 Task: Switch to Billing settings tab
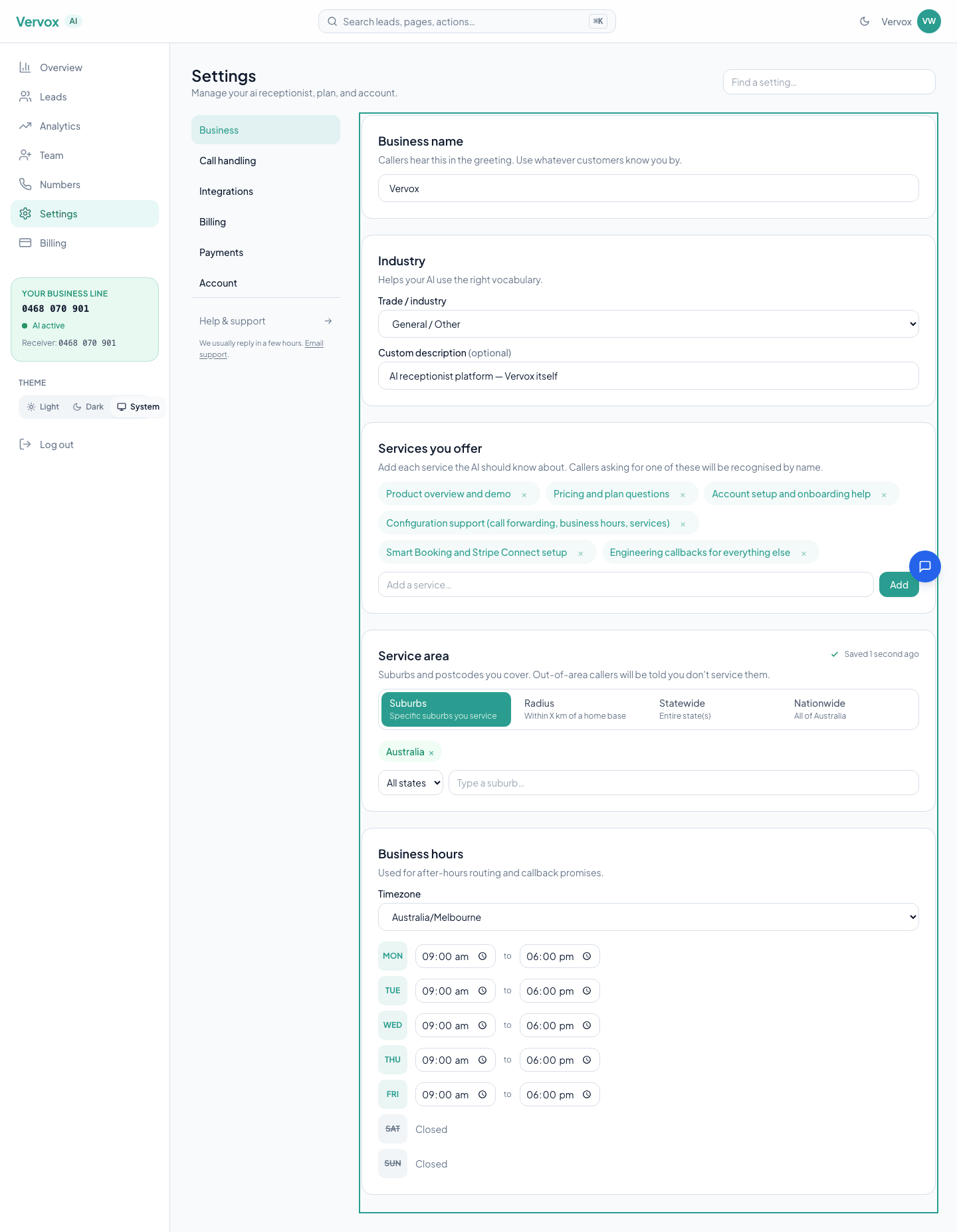click(x=266, y=222)
